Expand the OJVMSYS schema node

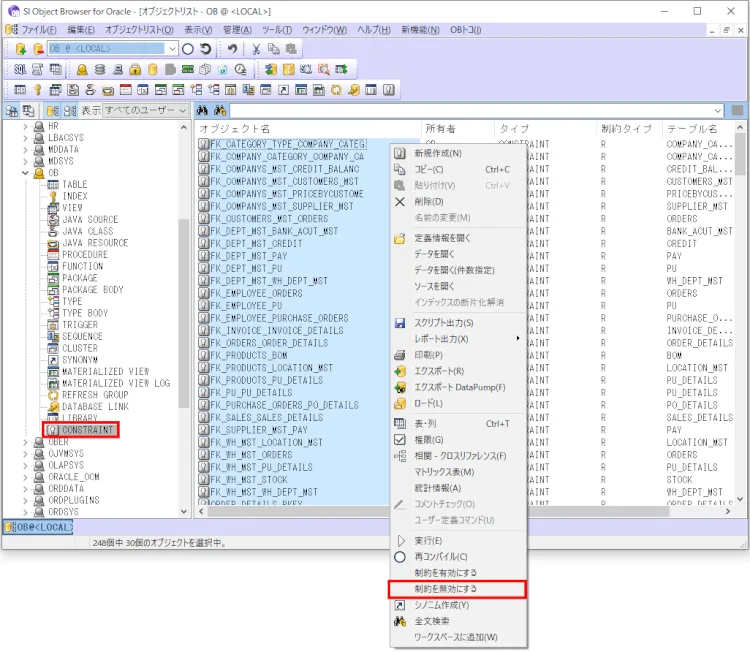[25, 454]
